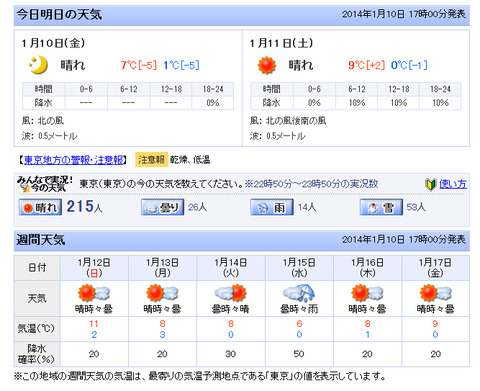Click the 週間天気 header bar

tap(242, 240)
